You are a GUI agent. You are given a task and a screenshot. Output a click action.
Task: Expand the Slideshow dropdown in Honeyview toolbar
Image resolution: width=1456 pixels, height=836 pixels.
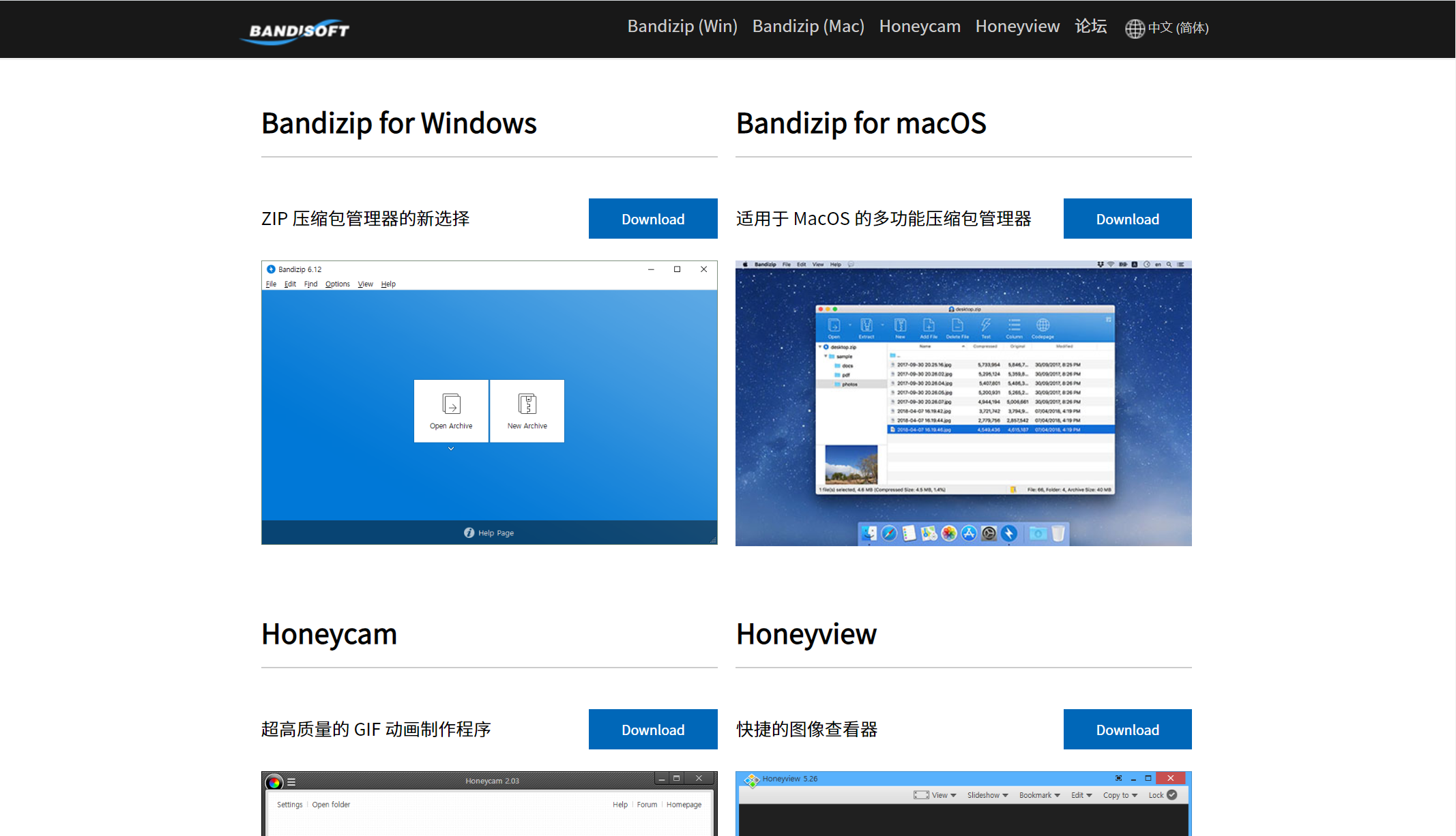coord(987,795)
